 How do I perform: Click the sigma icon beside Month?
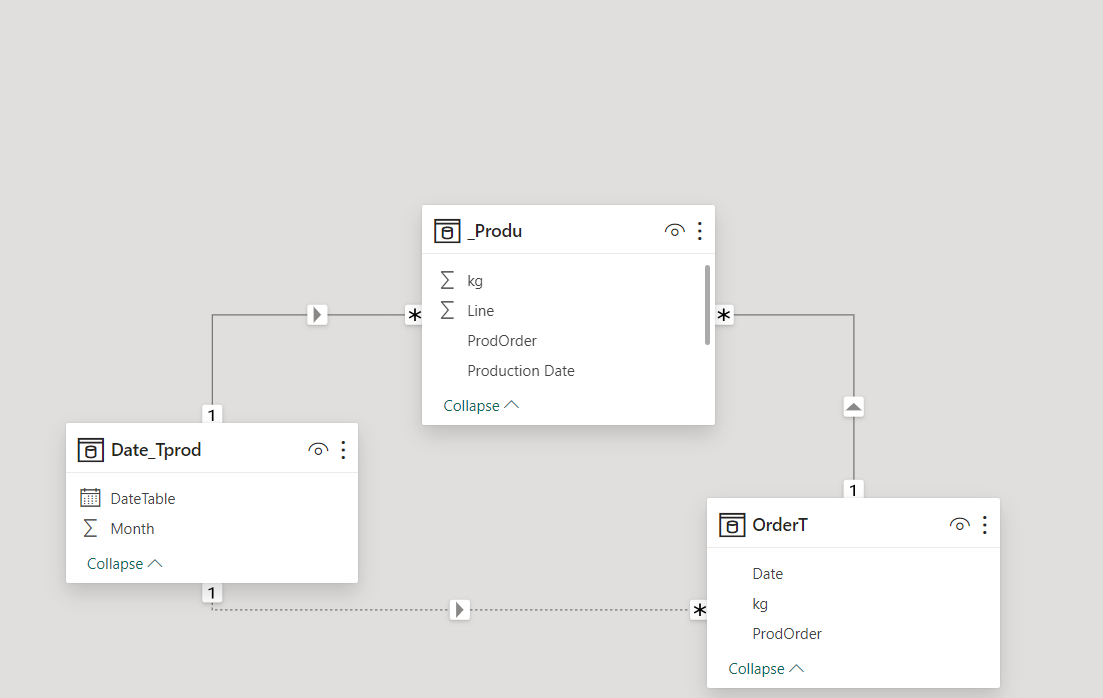coord(90,528)
